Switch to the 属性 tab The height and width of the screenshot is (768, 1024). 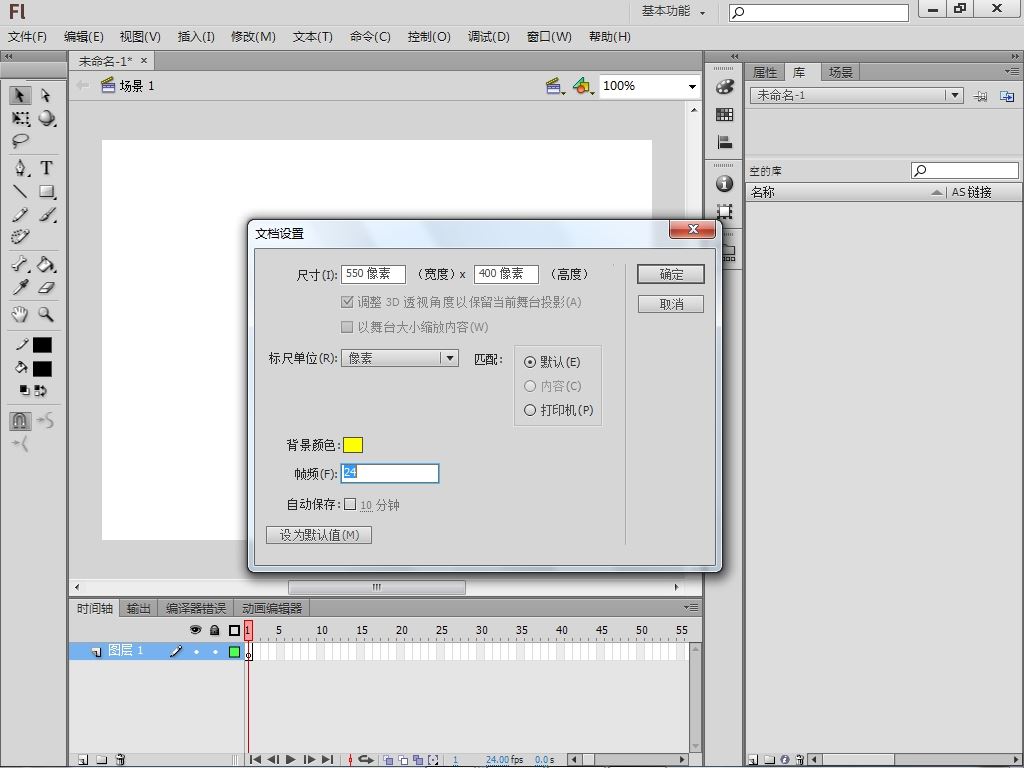[765, 72]
